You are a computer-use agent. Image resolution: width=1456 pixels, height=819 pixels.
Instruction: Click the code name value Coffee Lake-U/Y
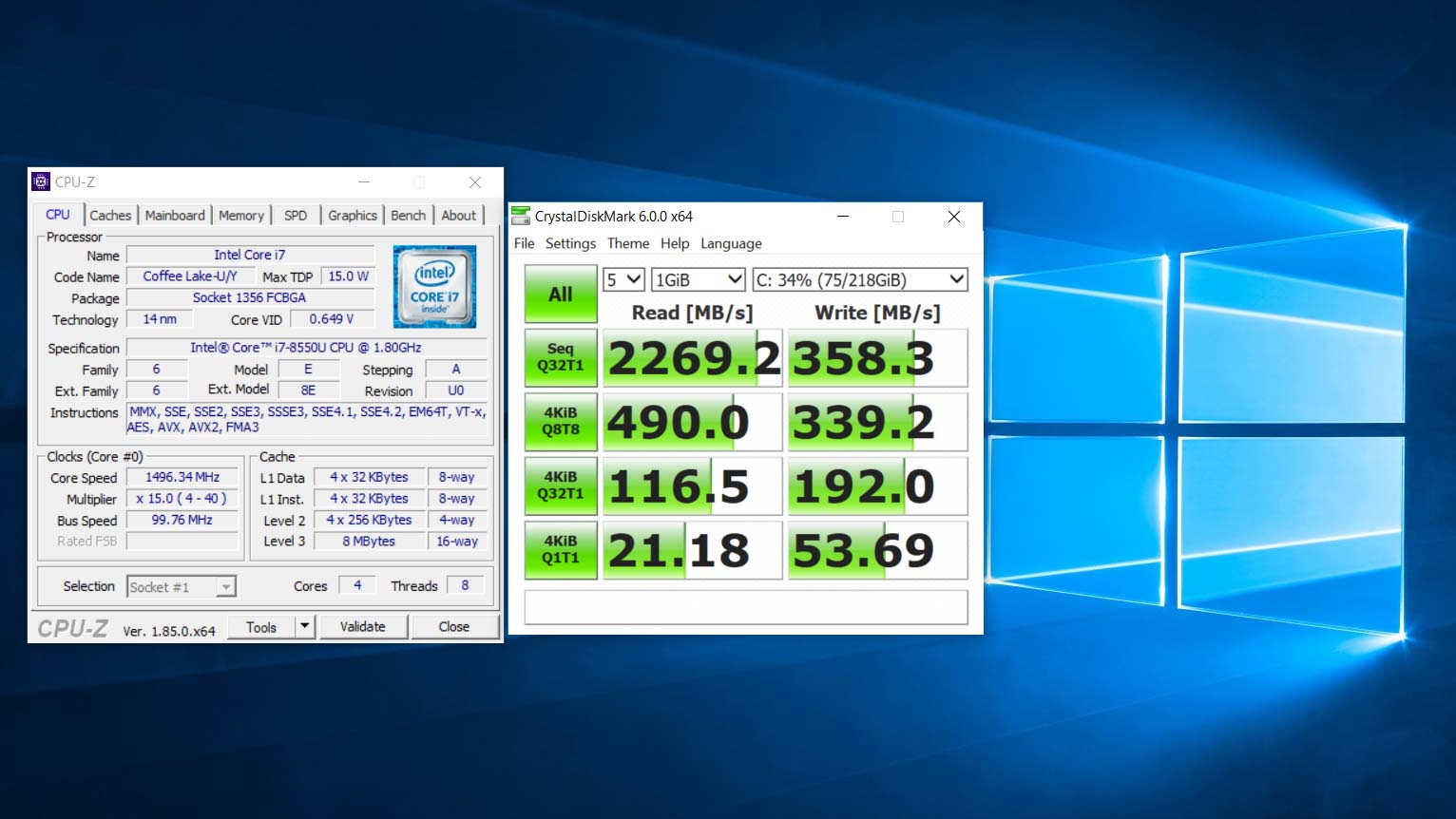[x=190, y=276]
